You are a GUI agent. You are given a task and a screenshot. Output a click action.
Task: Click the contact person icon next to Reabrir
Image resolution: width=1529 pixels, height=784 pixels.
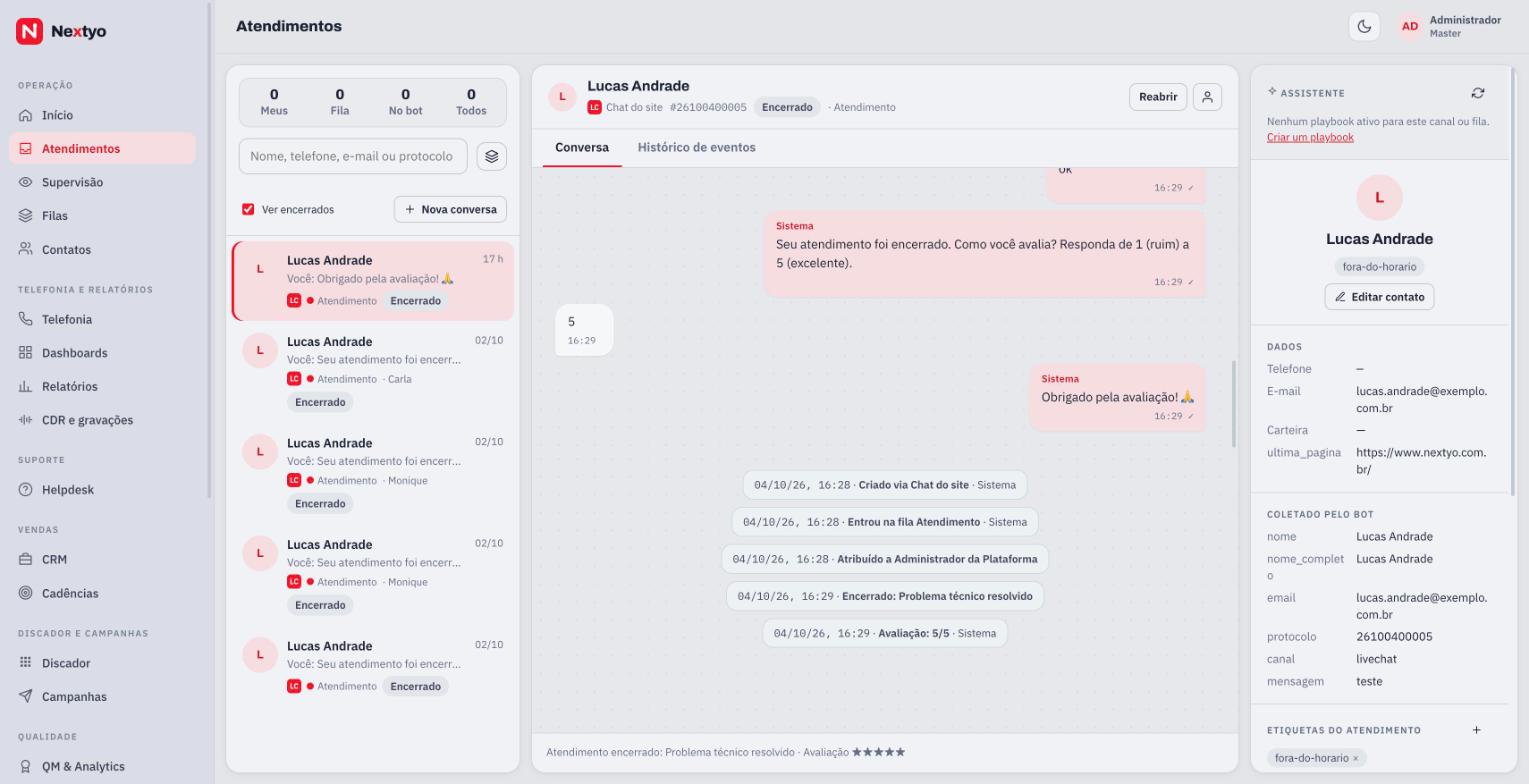(1207, 97)
